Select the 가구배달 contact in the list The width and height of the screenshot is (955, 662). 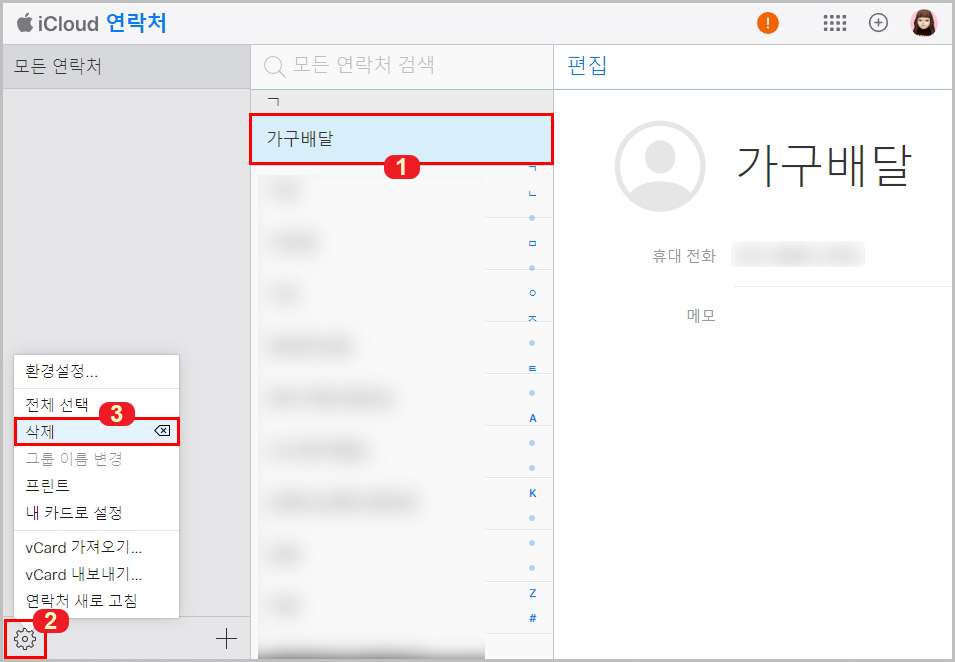[x=400, y=138]
